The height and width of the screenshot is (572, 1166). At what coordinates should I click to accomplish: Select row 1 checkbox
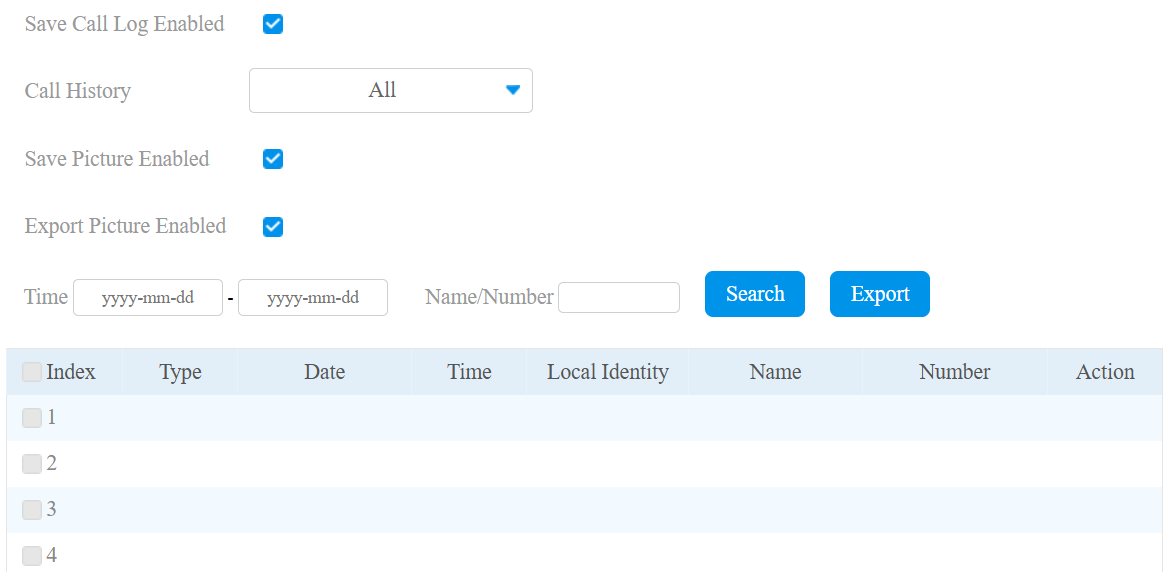[32, 418]
